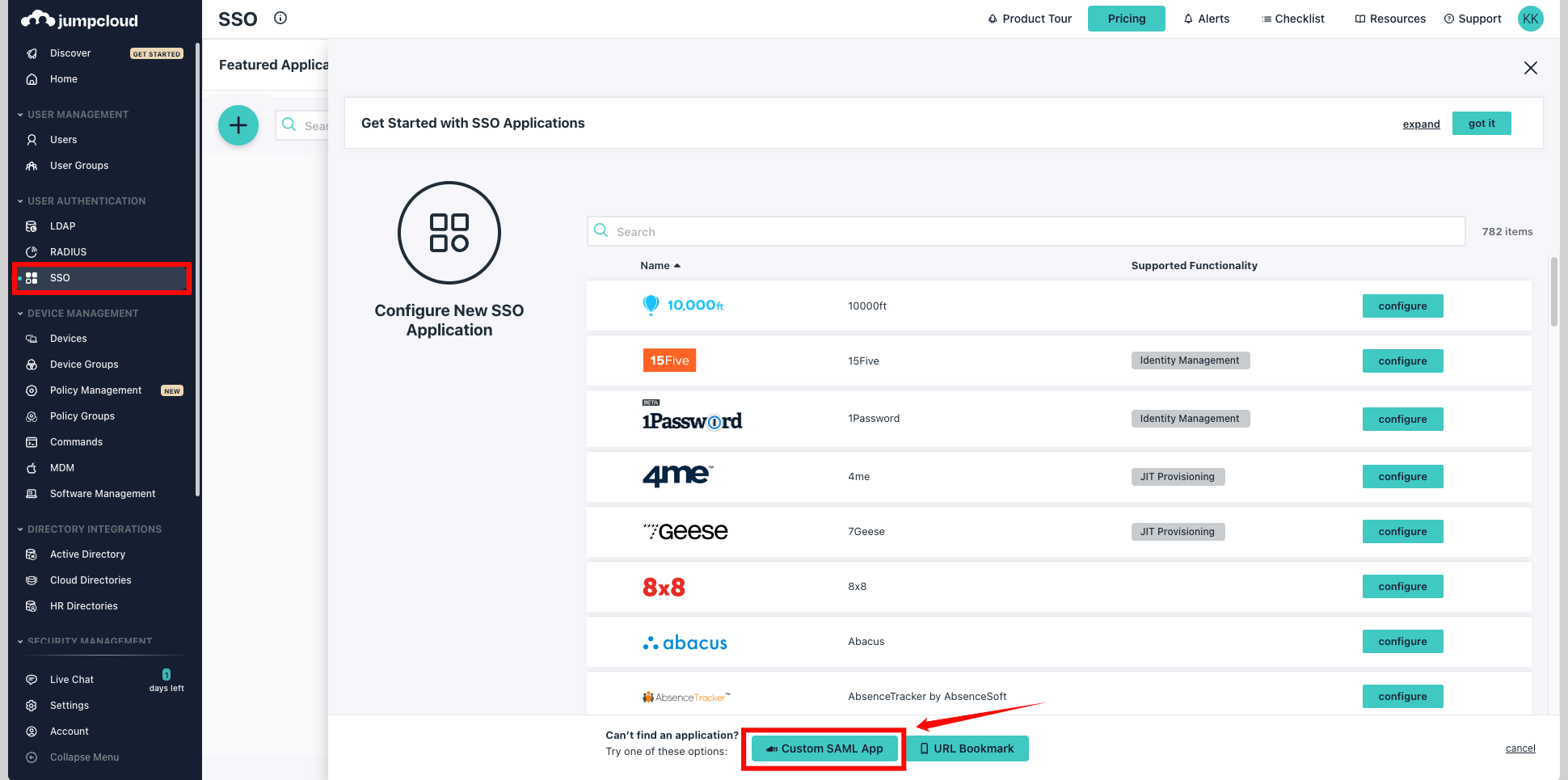Viewport: 1568px width, 780px height.
Task: Expand the Get Started with SSO section
Action: pyautogui.click(x=1421, y=124)
